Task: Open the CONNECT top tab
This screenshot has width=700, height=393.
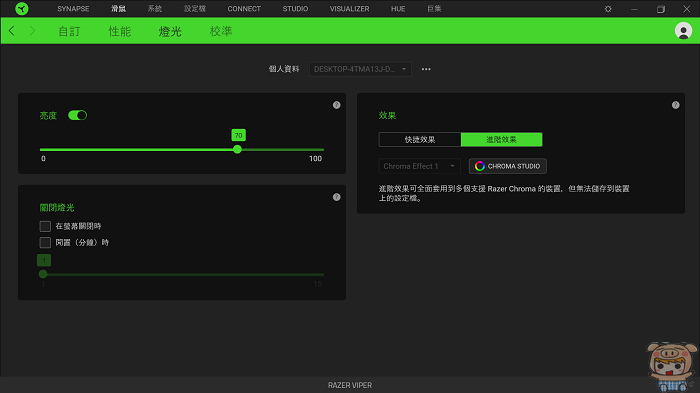Action: tap(244, 9)
